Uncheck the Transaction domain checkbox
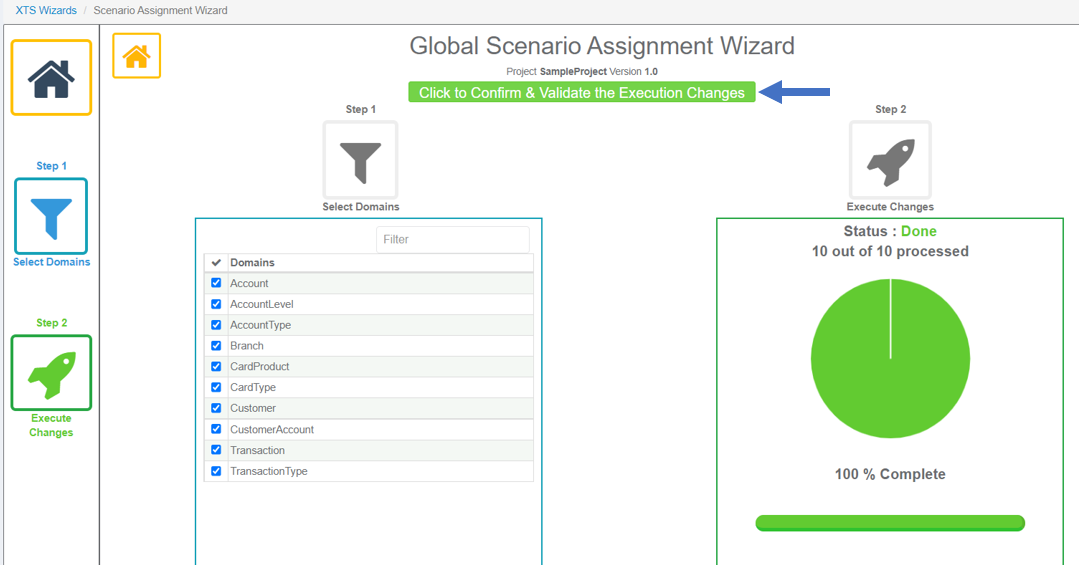Screen dimensions: 1080x565 coord(216,450)
